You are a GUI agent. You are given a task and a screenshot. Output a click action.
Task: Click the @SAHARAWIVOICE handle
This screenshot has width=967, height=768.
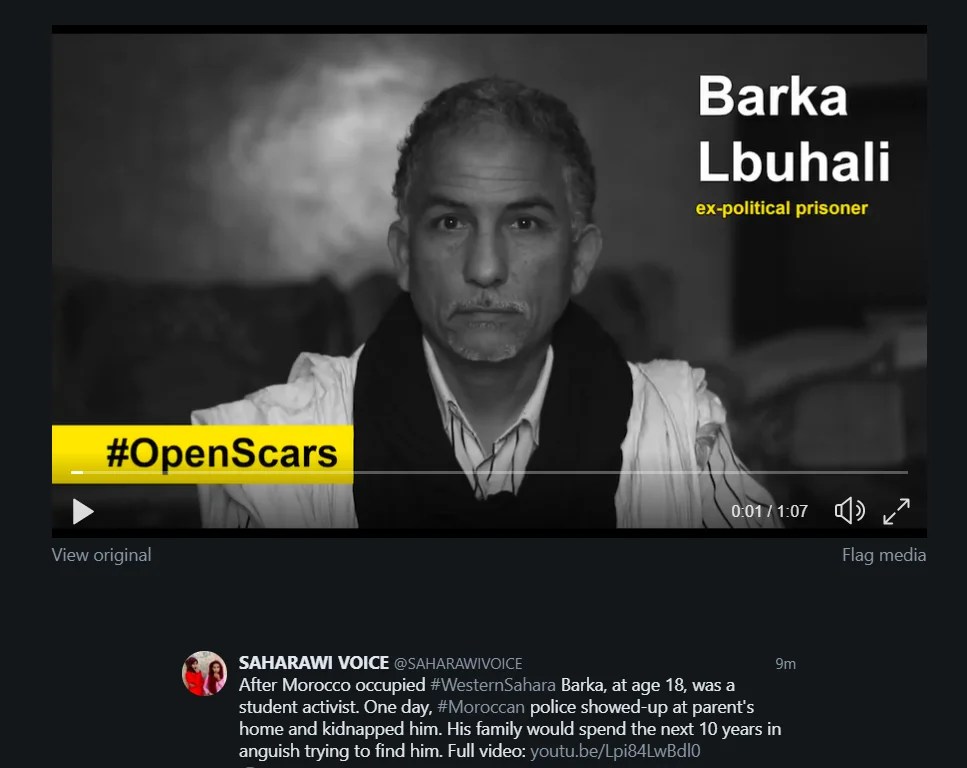458,664
